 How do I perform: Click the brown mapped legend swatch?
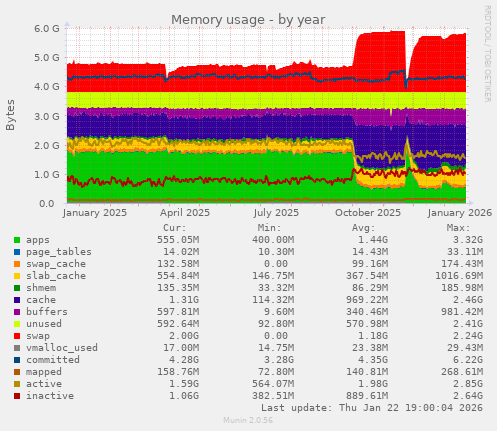pyautogui.click(x=17, y=372)
